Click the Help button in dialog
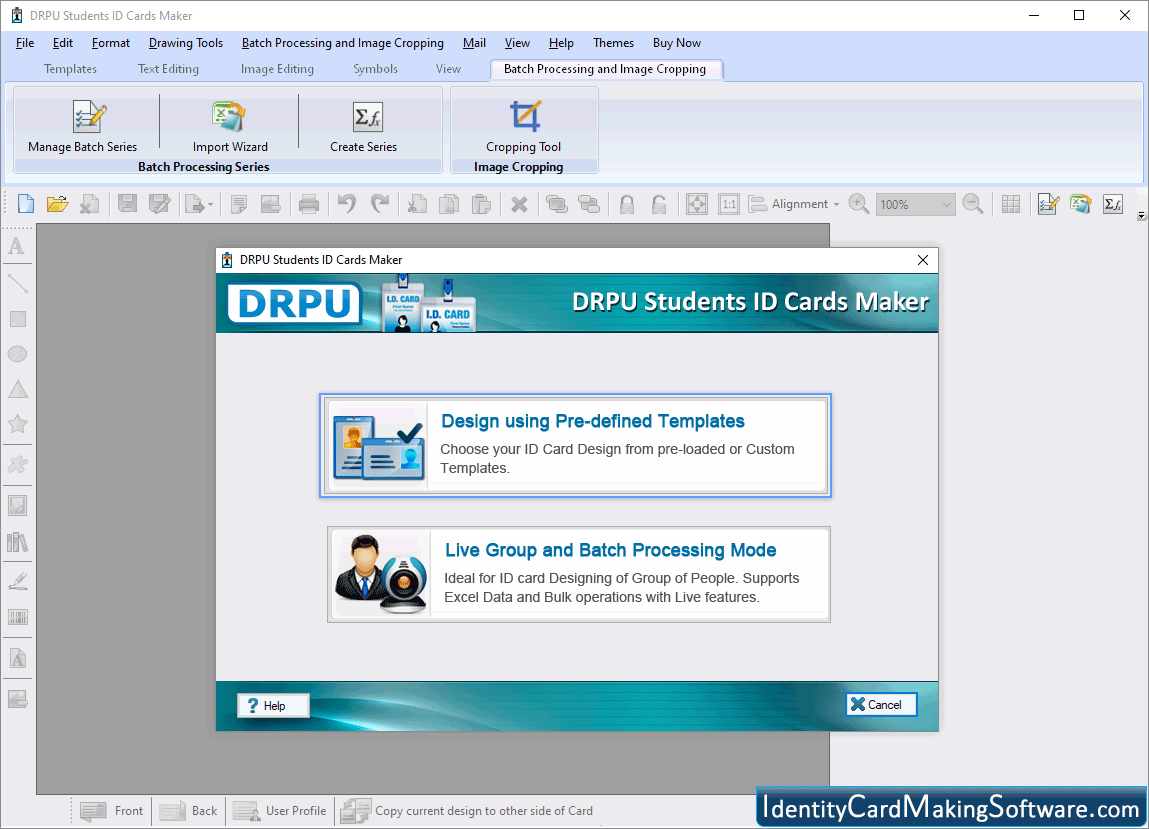 pos(273,705)
